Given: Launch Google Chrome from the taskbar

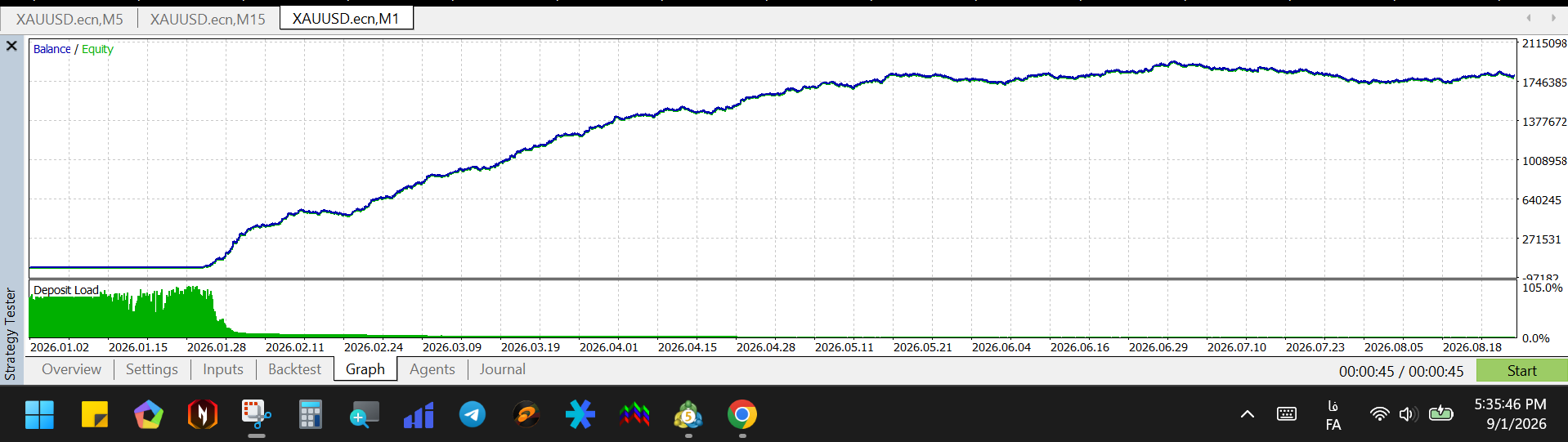Looking at the screenshot, I should [742, 415].
